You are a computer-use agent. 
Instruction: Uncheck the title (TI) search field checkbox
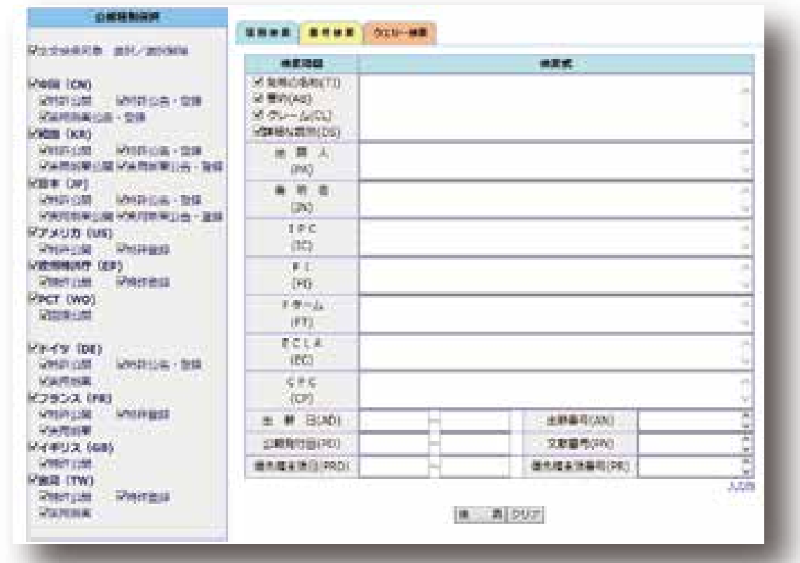(x=259, y=82)
